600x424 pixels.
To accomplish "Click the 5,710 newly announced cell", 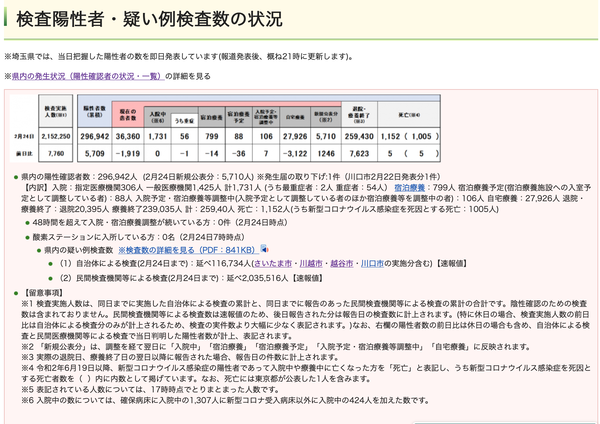I will 326,136.
